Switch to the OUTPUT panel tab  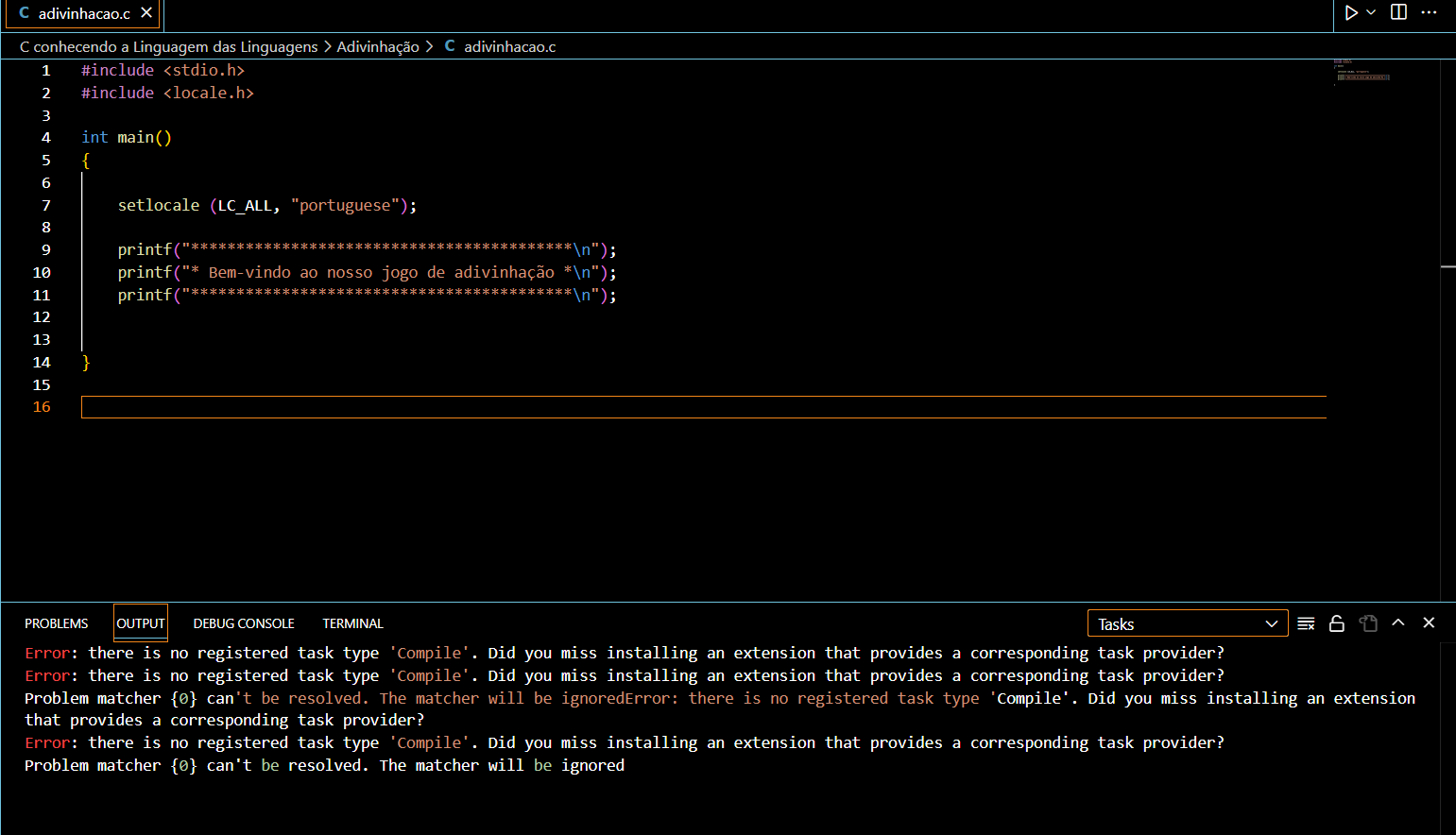pyautogui.click(x=141, y=623)
